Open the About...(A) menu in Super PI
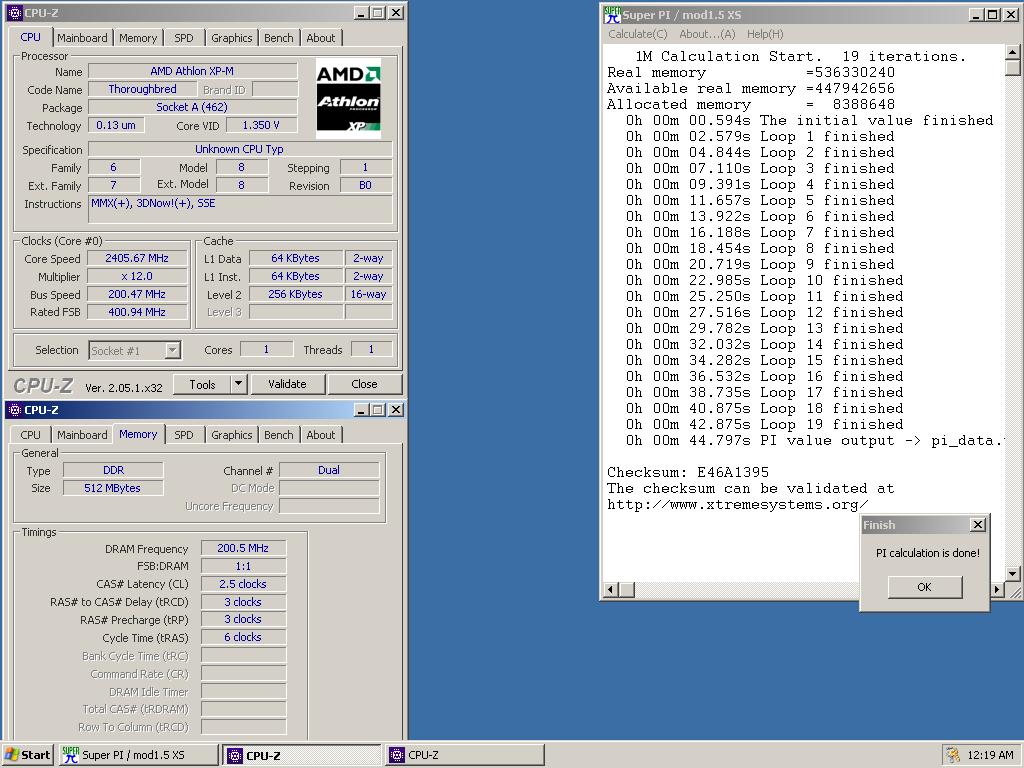 tap(707, 34)
